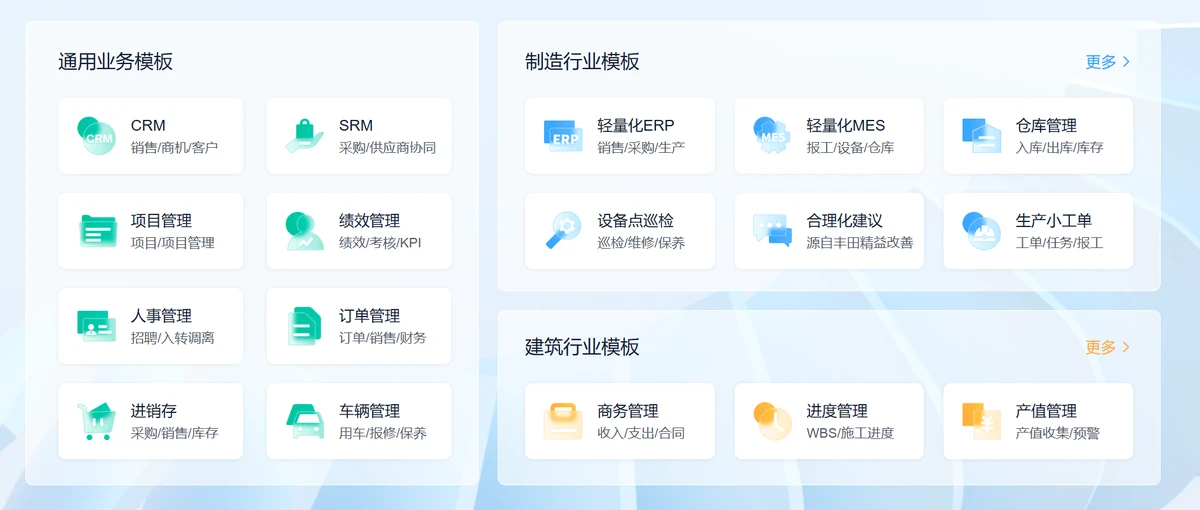This screenshot has width=1200, height=510.
Task: Click the 产值管理 orange icon
Action: coord(981,421)
